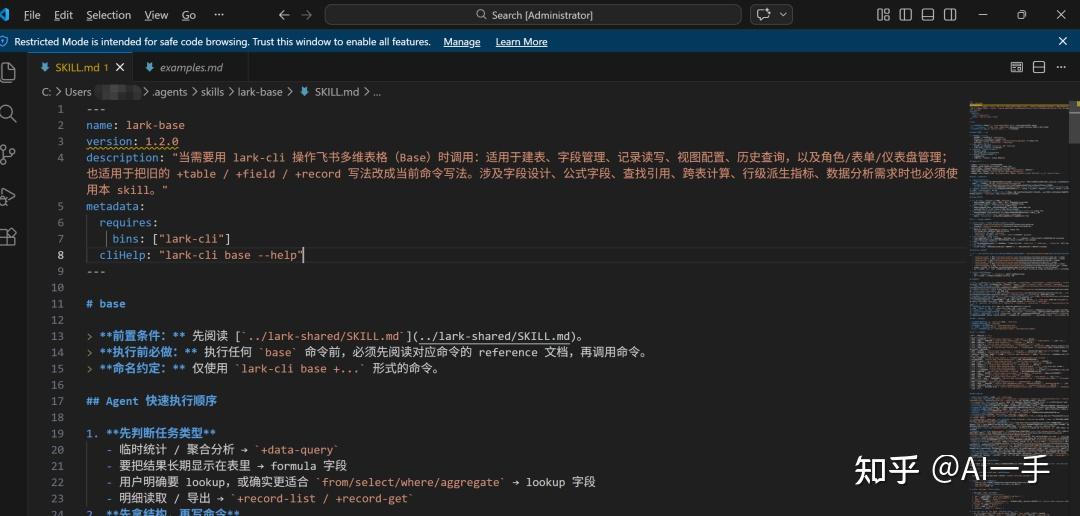Expand the breadcrumb trailing ellipsis

(x=377, y=92)
